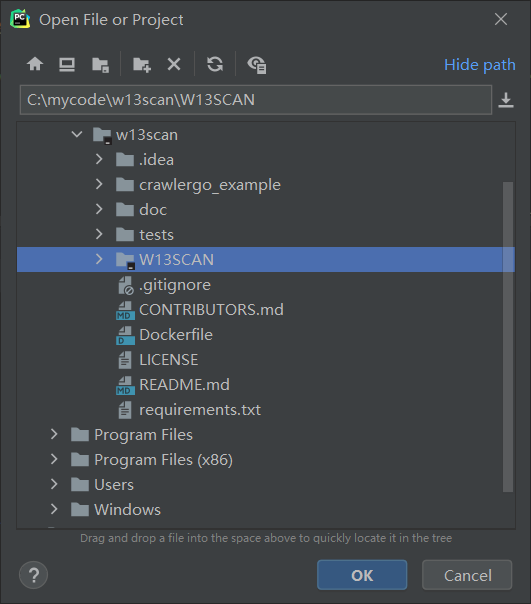
Task: Refresh the file tree
Action: coord(215,64)
